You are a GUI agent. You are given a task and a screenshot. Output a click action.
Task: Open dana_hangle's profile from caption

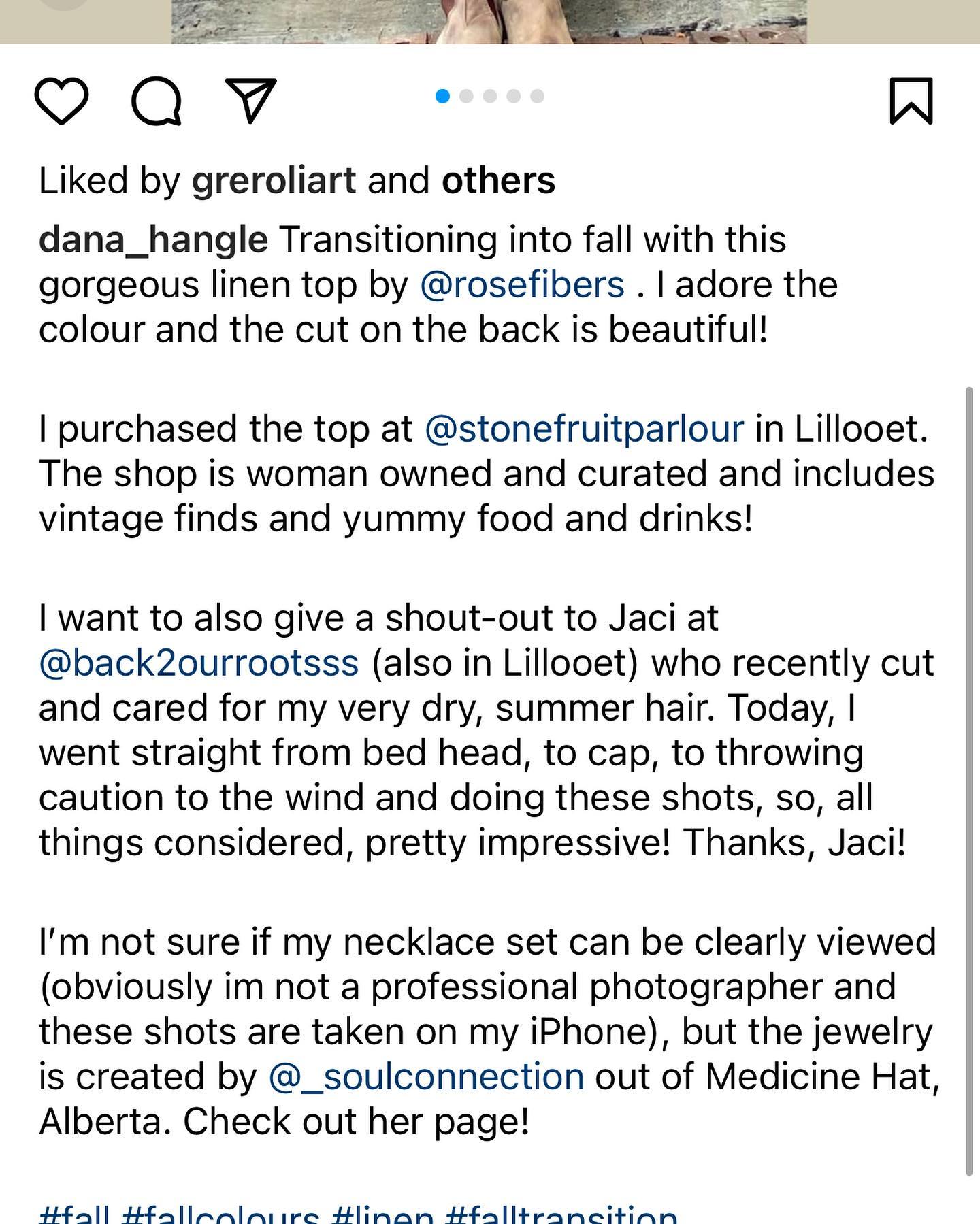pos(153,240)
